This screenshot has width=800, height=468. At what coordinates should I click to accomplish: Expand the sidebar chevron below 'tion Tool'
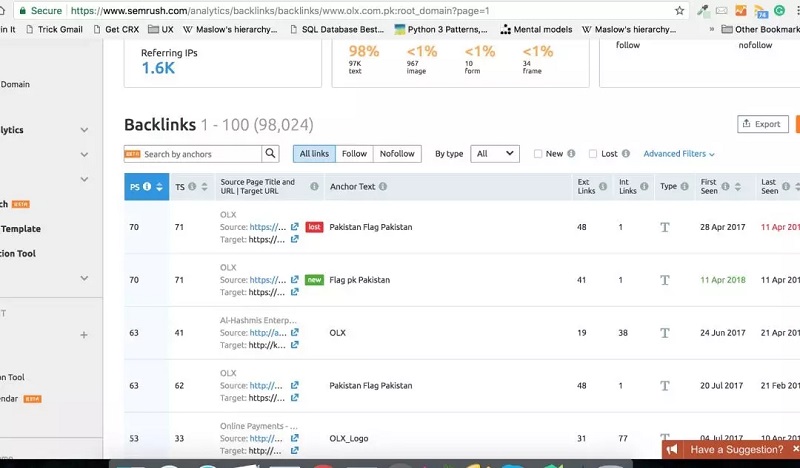[84, 278]
